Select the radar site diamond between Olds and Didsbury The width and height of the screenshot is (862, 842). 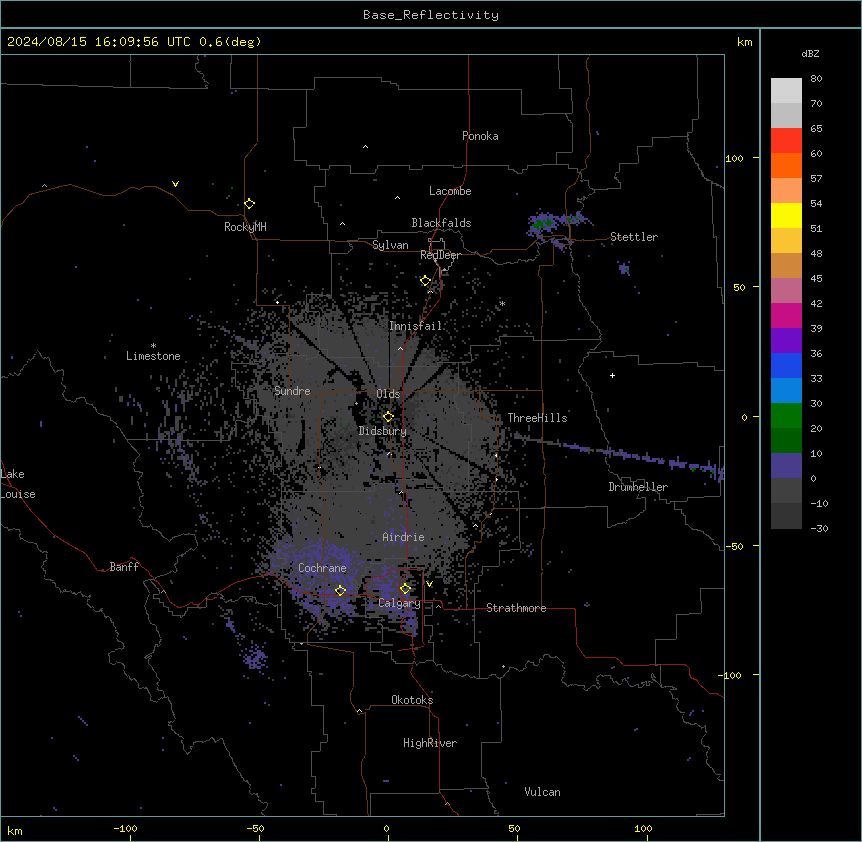tap(389, 417)
